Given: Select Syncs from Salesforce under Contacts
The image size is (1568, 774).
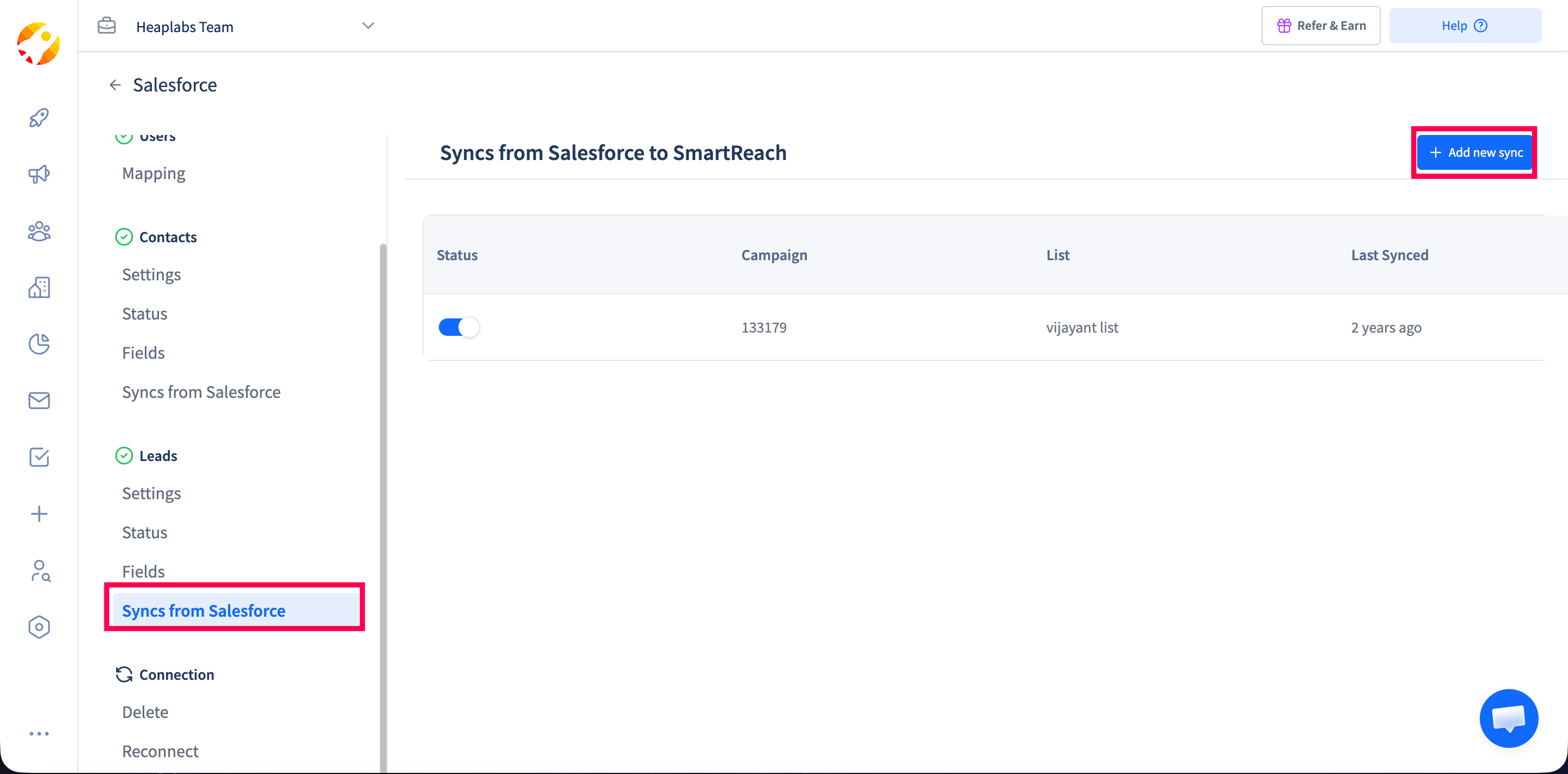Looking at the screenshot, I should [x=201, y=392].
